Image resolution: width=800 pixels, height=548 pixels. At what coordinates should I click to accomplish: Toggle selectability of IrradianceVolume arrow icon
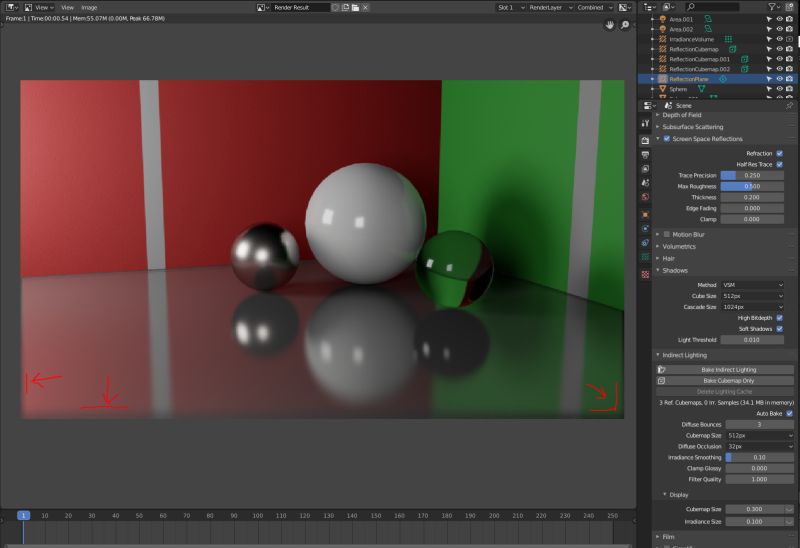coord(769,39)
